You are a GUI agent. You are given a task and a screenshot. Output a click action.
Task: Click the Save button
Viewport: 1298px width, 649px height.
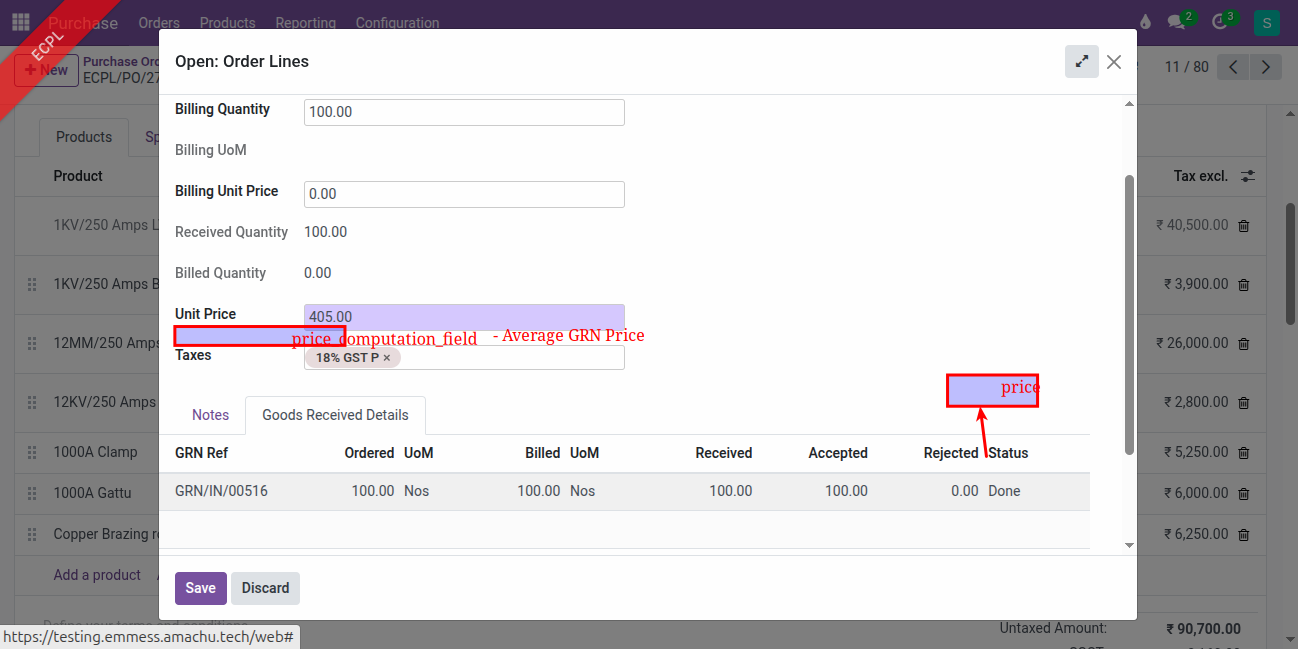200,588
